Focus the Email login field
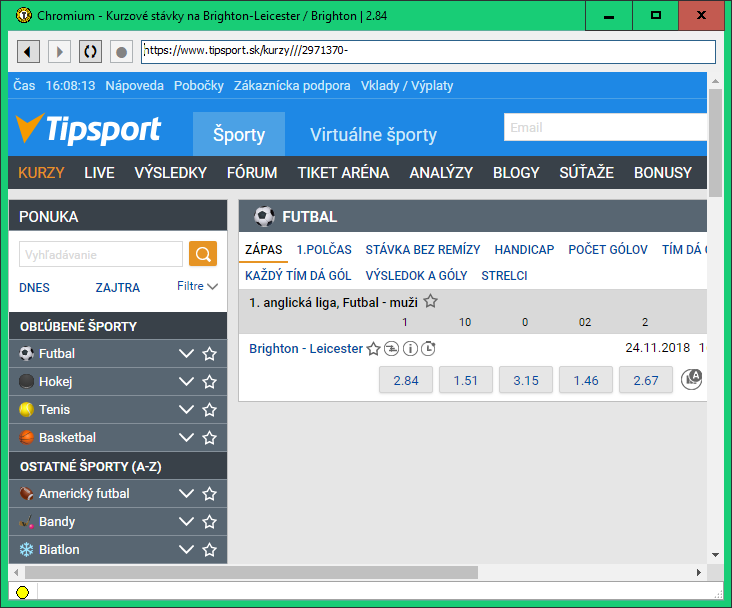 pos(605,127)
